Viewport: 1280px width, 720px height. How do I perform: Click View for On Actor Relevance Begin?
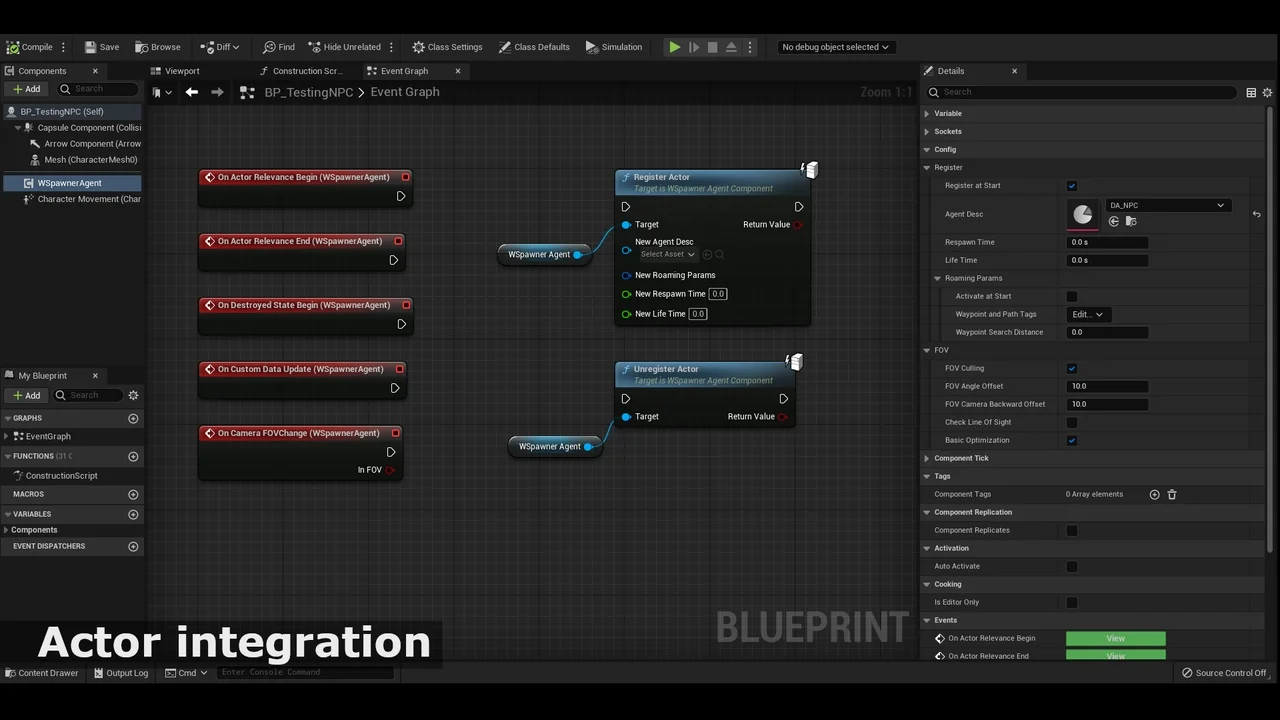[1115, 638]
